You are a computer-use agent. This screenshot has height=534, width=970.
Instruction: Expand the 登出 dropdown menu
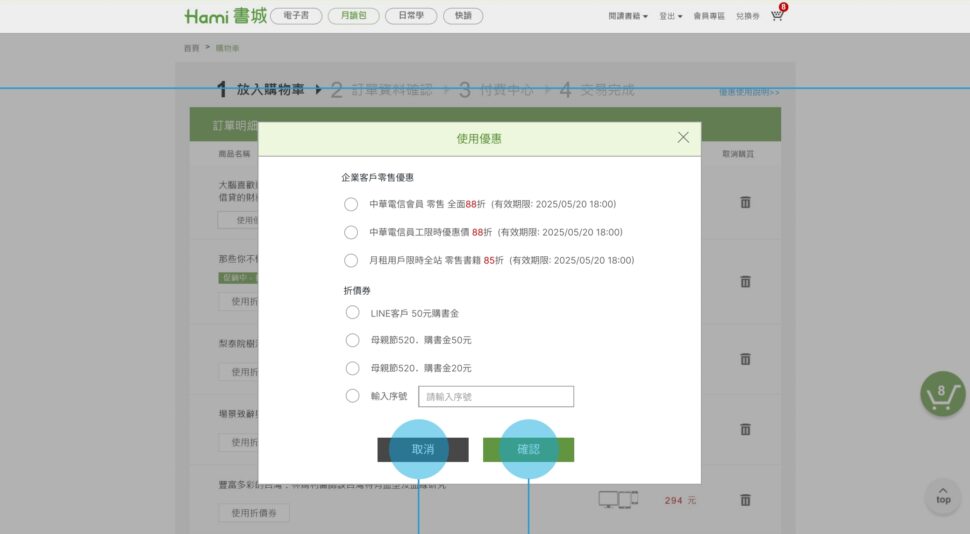[x=671, y=16]
